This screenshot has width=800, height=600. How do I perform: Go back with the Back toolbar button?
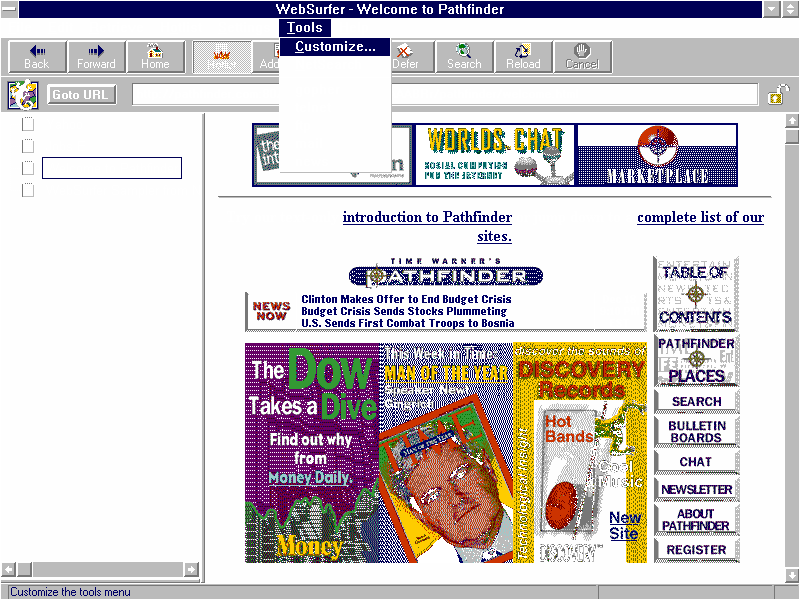click(37, 57)
